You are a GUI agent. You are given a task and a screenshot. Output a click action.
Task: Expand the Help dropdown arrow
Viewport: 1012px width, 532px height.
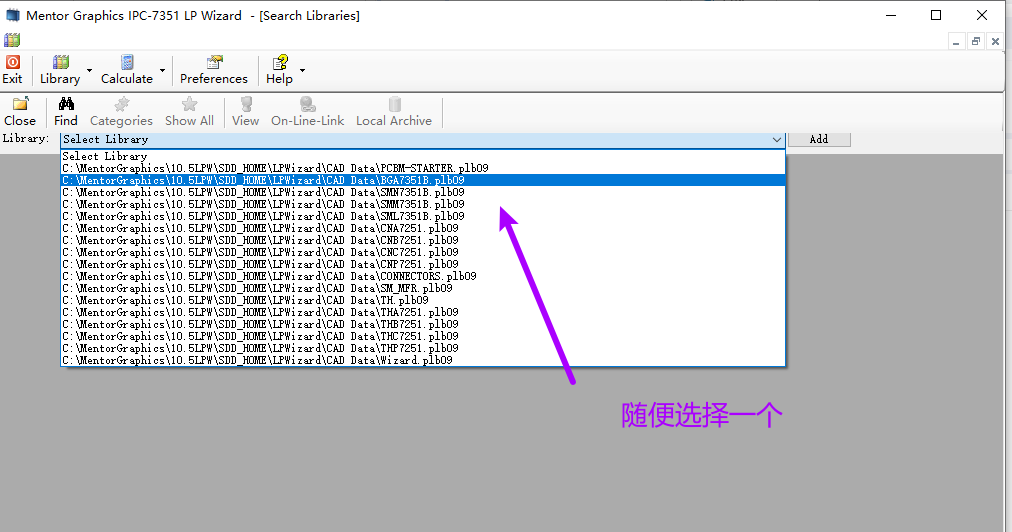pos(302,70)
